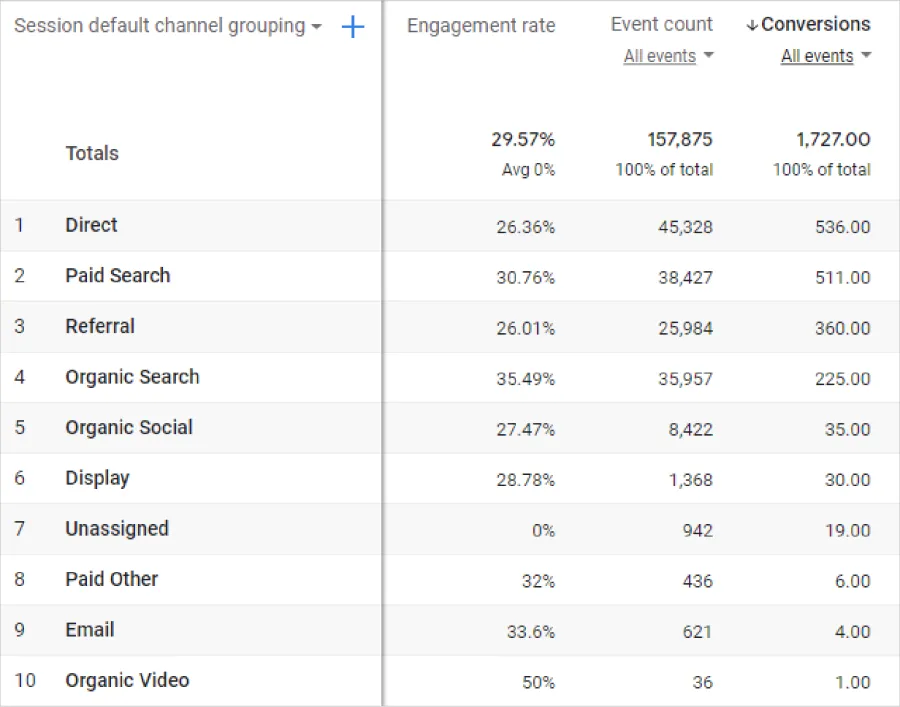Click the 157,875 total event count value
The height and width of the screenshot is (707, 900).
coord(678,139)
